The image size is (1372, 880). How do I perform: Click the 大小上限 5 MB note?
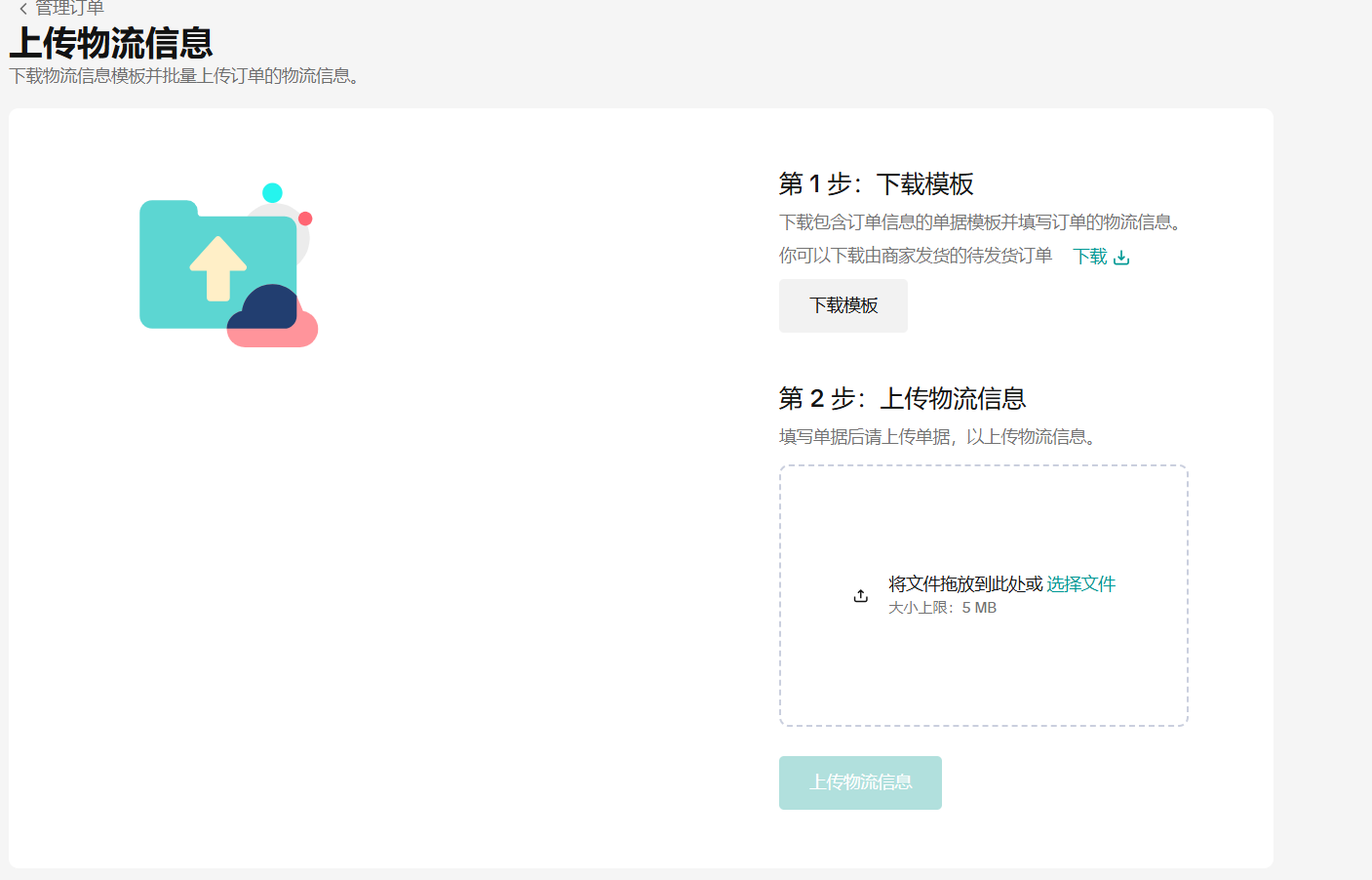[942, 608]
